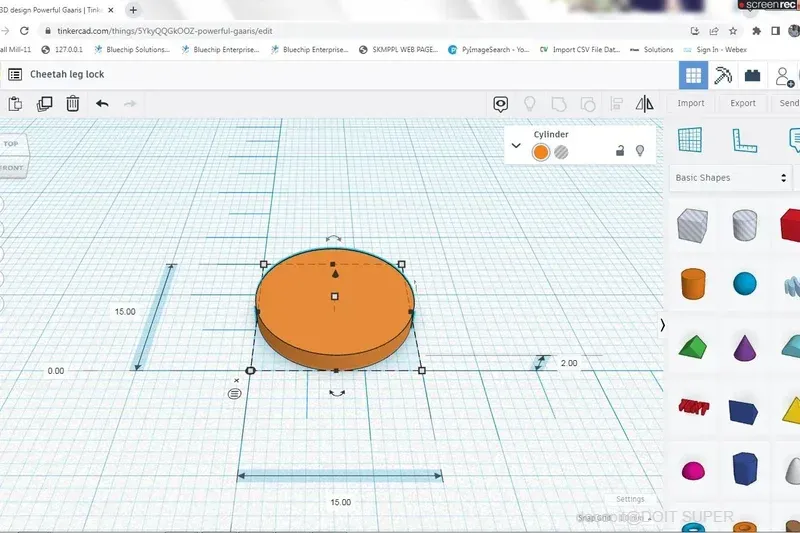Image resolution: width=800 pixels, height=533 pixels.
Task: Open the Basic Shapes dropdown
Action: coord(730,177)
